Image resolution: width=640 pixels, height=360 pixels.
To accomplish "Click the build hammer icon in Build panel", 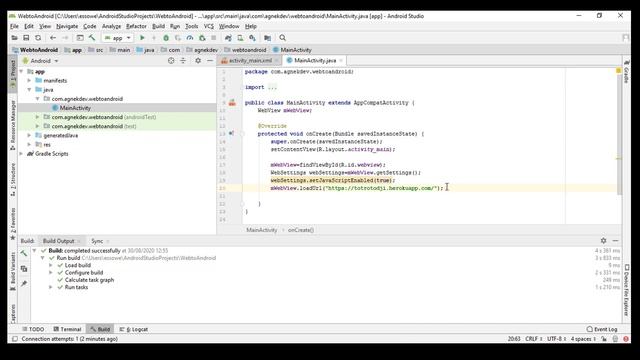I will [24, 254].
